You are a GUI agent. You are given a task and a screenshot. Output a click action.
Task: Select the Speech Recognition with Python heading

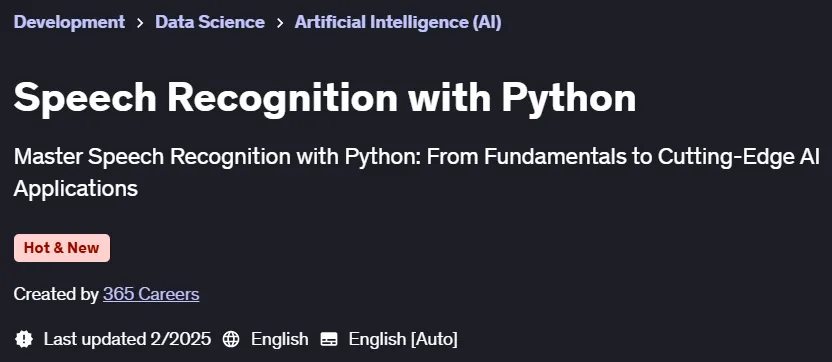(325, 99)
